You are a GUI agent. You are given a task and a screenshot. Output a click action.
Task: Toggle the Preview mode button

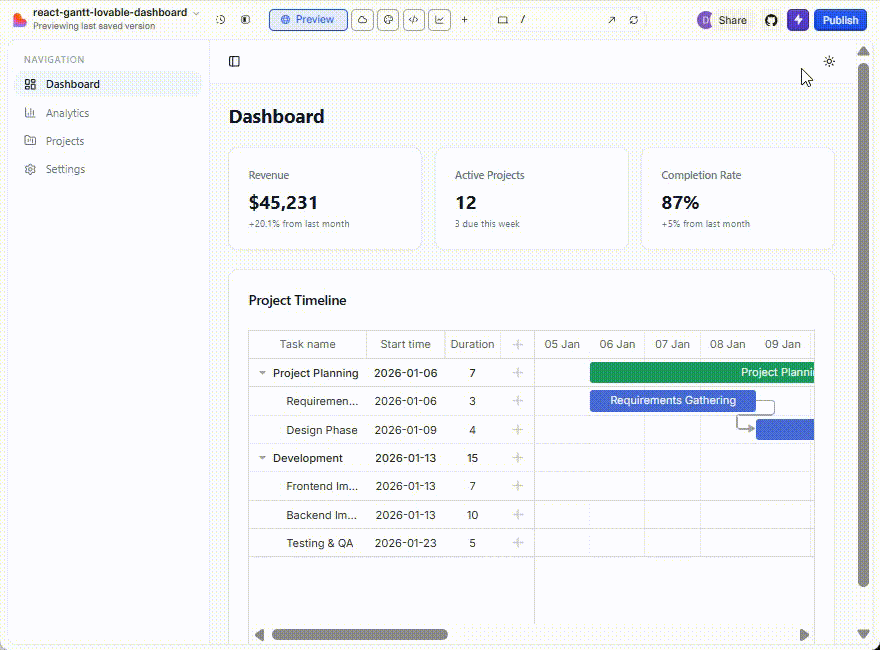tap(308, 20)
